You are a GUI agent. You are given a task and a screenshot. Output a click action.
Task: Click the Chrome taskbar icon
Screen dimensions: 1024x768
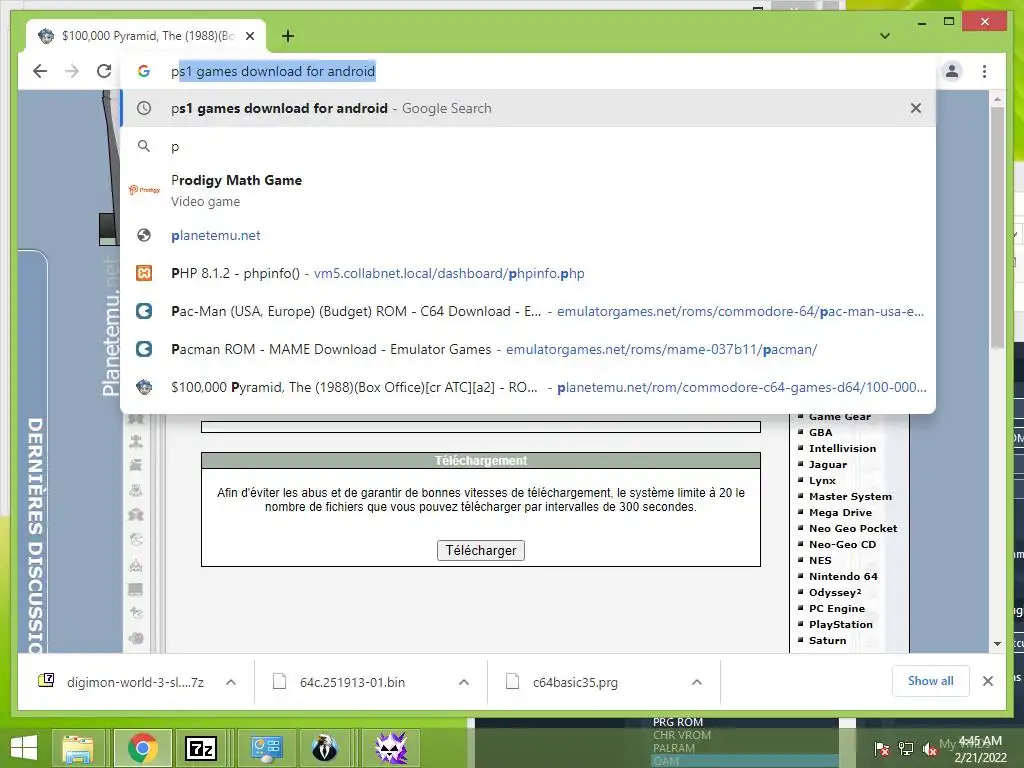pyautogui.click(x=142, y=748)
